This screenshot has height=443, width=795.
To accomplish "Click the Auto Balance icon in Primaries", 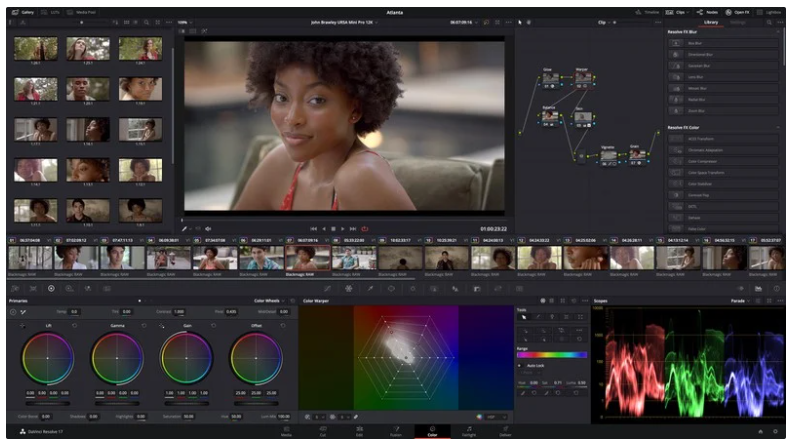I will [x=13, y=312].
